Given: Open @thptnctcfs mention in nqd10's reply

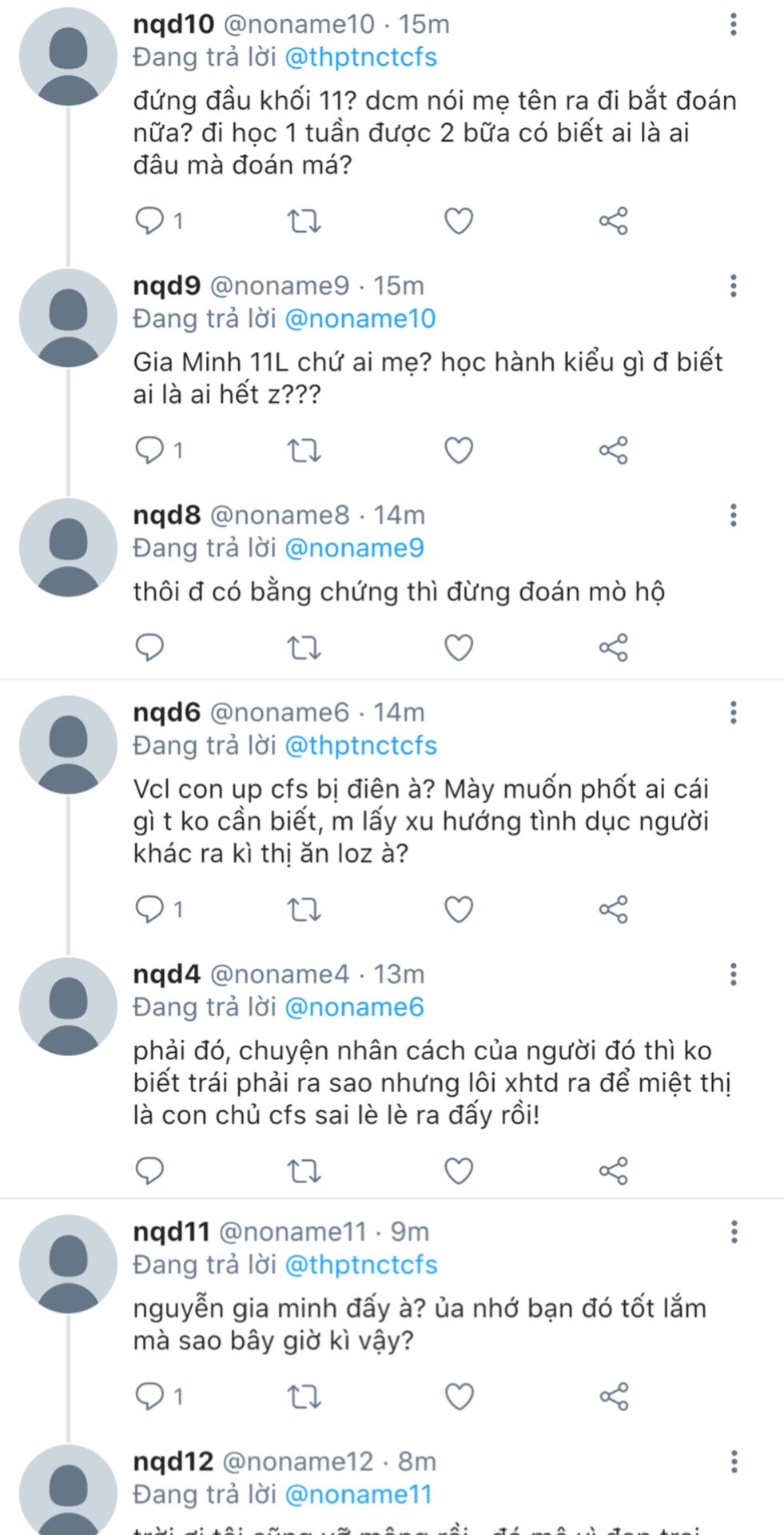Looking at the screenshot, I should (x=360, y=58).
